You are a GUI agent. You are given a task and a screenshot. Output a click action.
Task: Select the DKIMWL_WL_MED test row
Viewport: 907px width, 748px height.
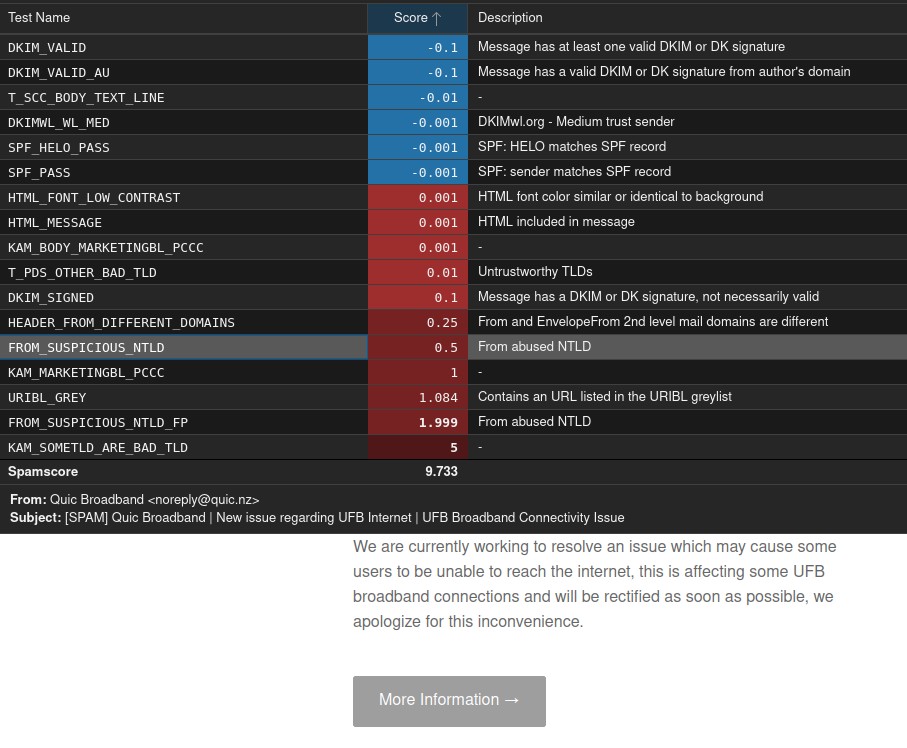point(59,122)
